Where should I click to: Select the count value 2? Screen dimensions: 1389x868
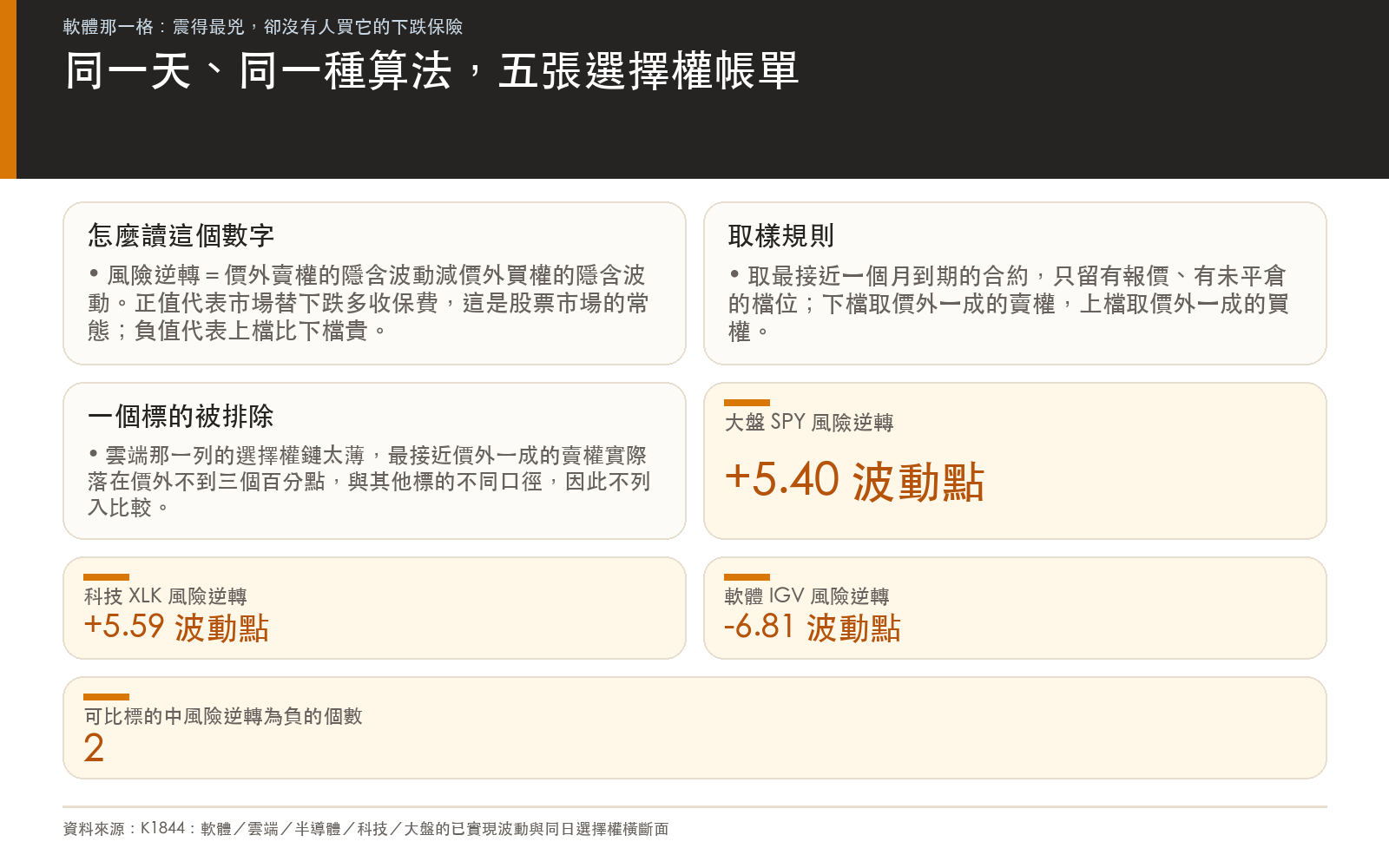pos(94,748)
